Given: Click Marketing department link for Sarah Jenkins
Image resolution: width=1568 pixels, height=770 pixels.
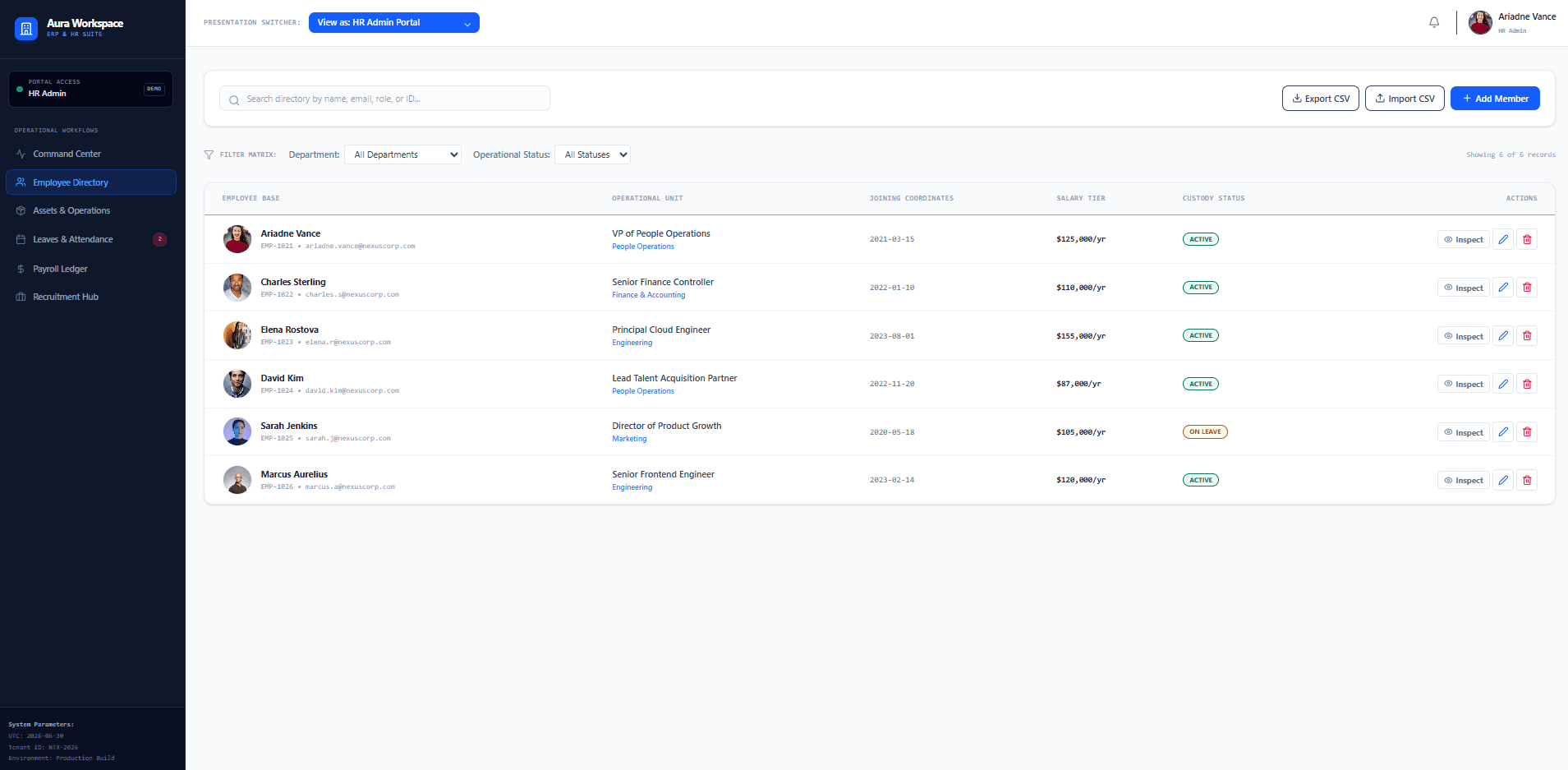Looking at the screenshot, I should pos(629,439).
